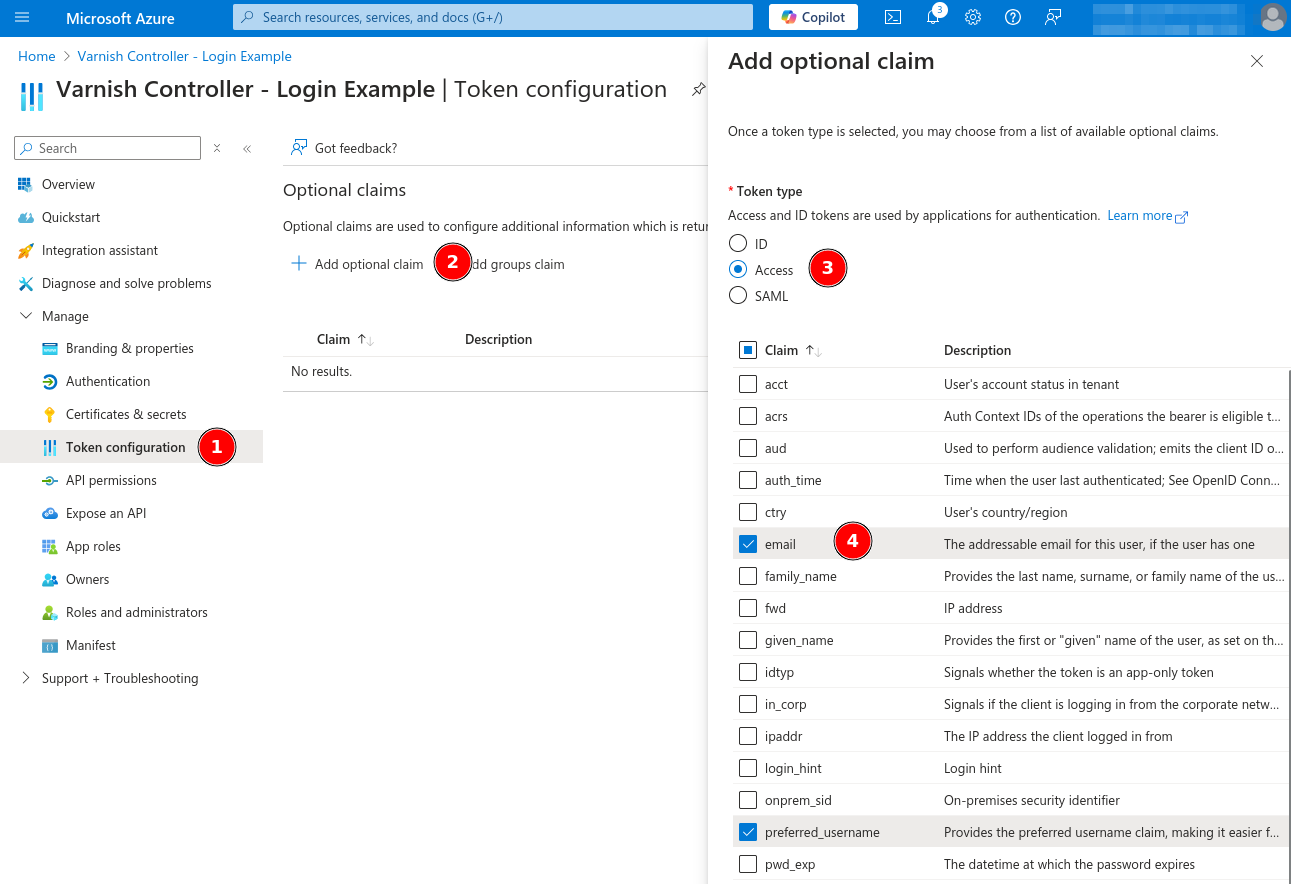Click the Got feedback person icon

pyautogui.click(x=299, y=148)
